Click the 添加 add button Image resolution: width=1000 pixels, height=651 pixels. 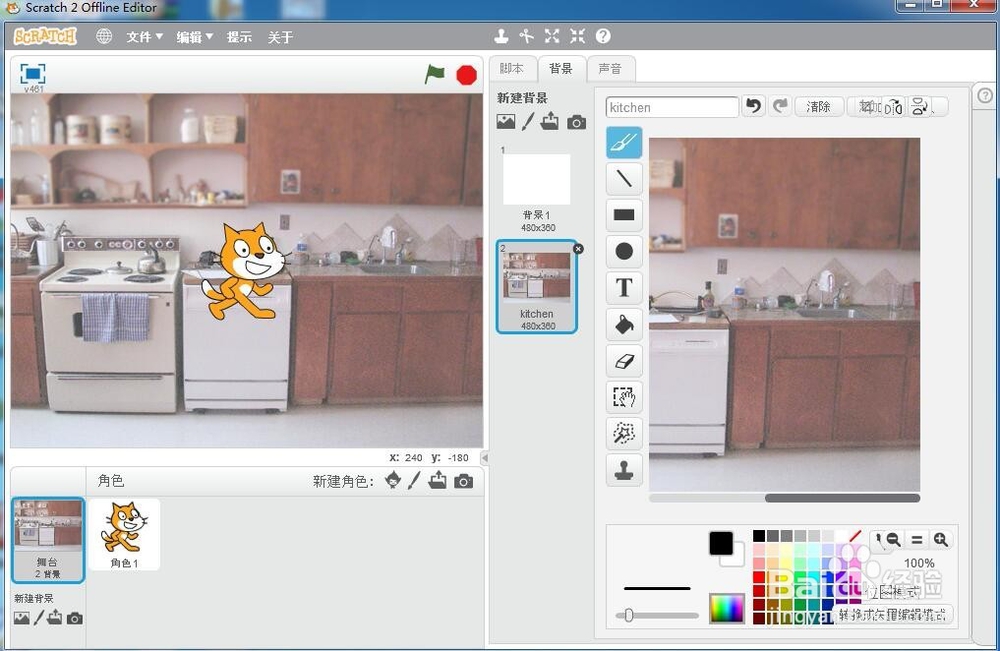click(866, 106)
